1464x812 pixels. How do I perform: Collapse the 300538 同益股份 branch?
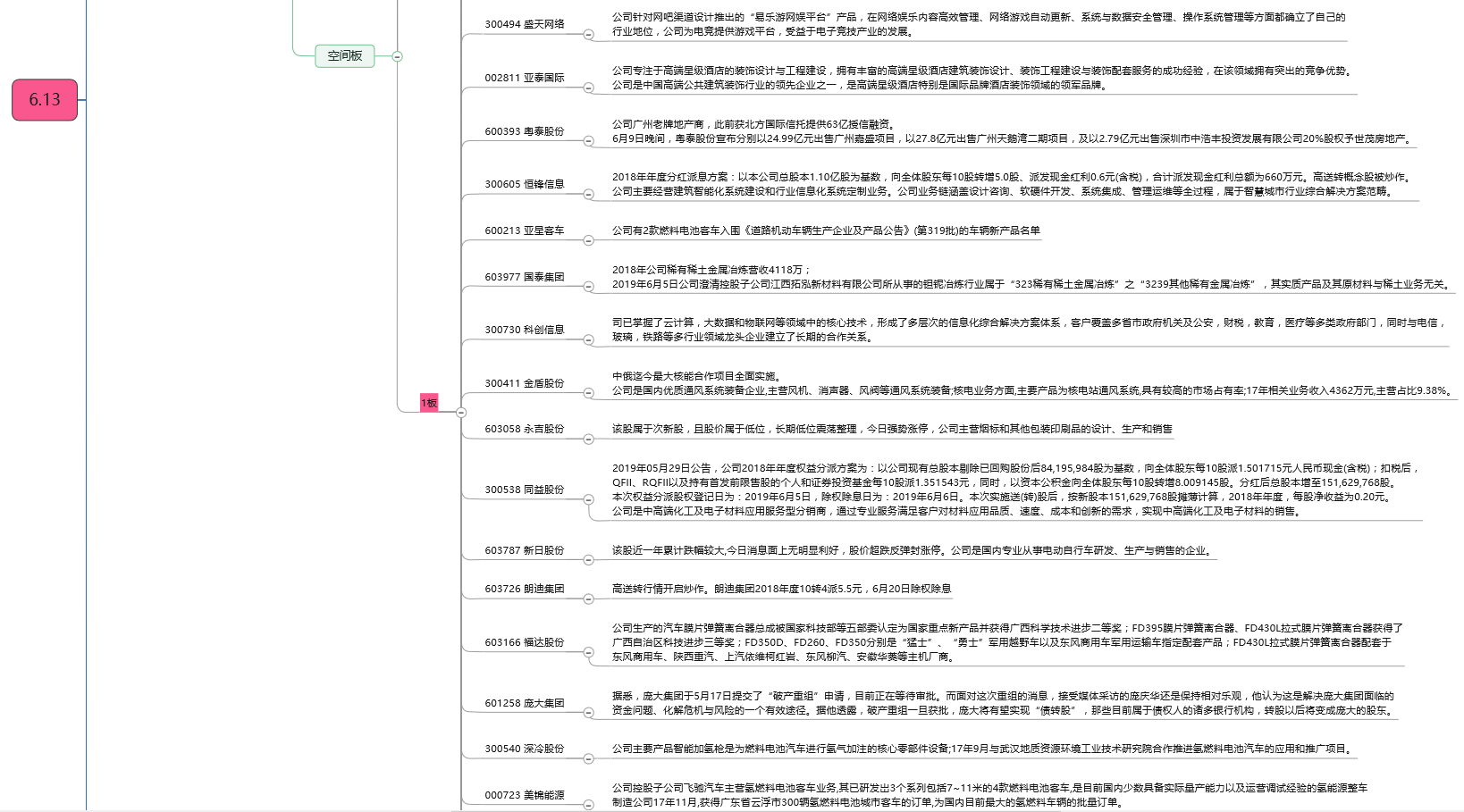588,499
